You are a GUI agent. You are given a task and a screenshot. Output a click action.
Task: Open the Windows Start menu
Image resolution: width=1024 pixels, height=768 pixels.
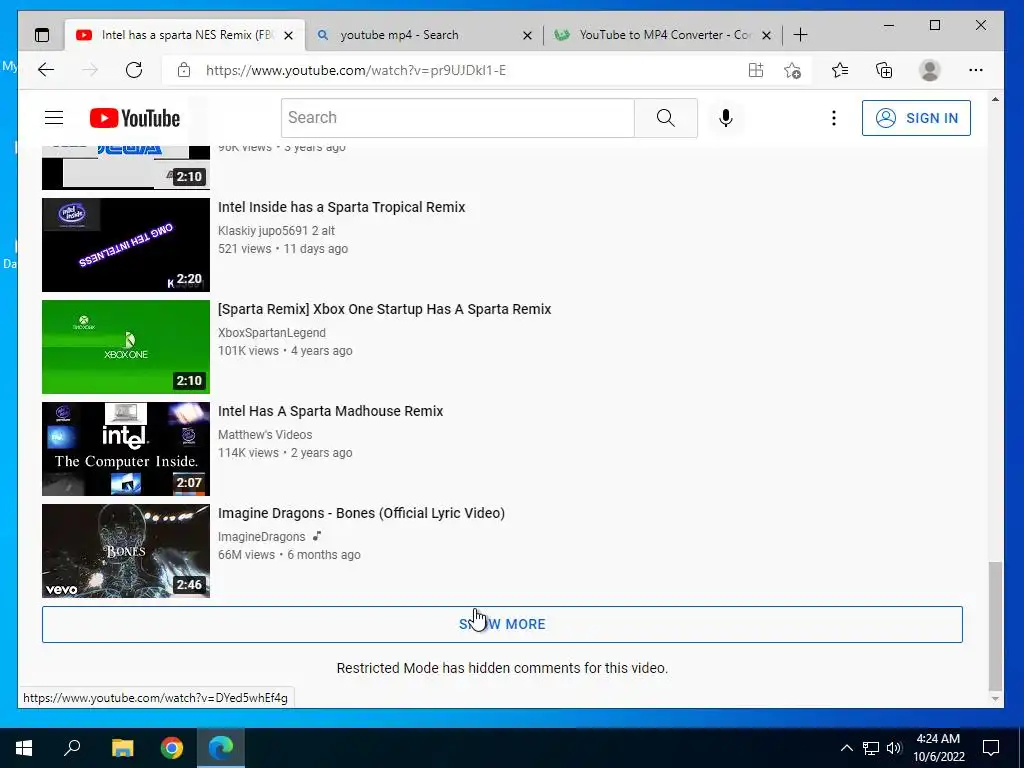pos(24,747)
